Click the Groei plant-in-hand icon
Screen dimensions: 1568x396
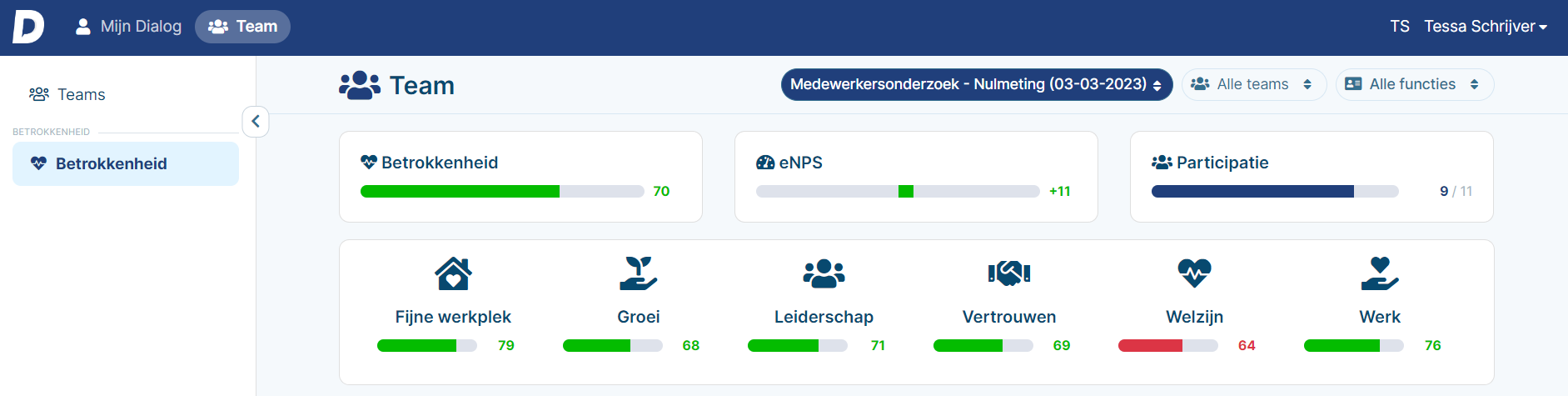[639, 273]
